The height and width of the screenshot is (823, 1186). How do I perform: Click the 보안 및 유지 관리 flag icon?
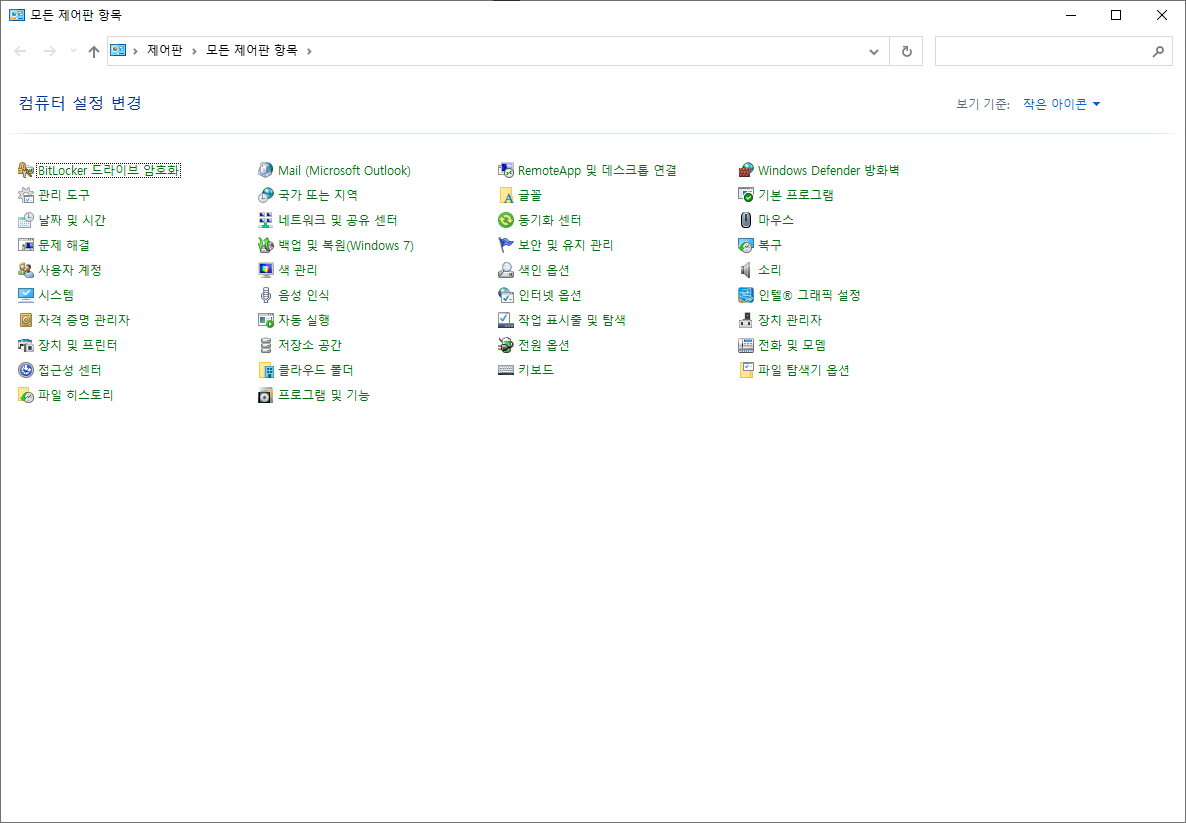[506, 245]
